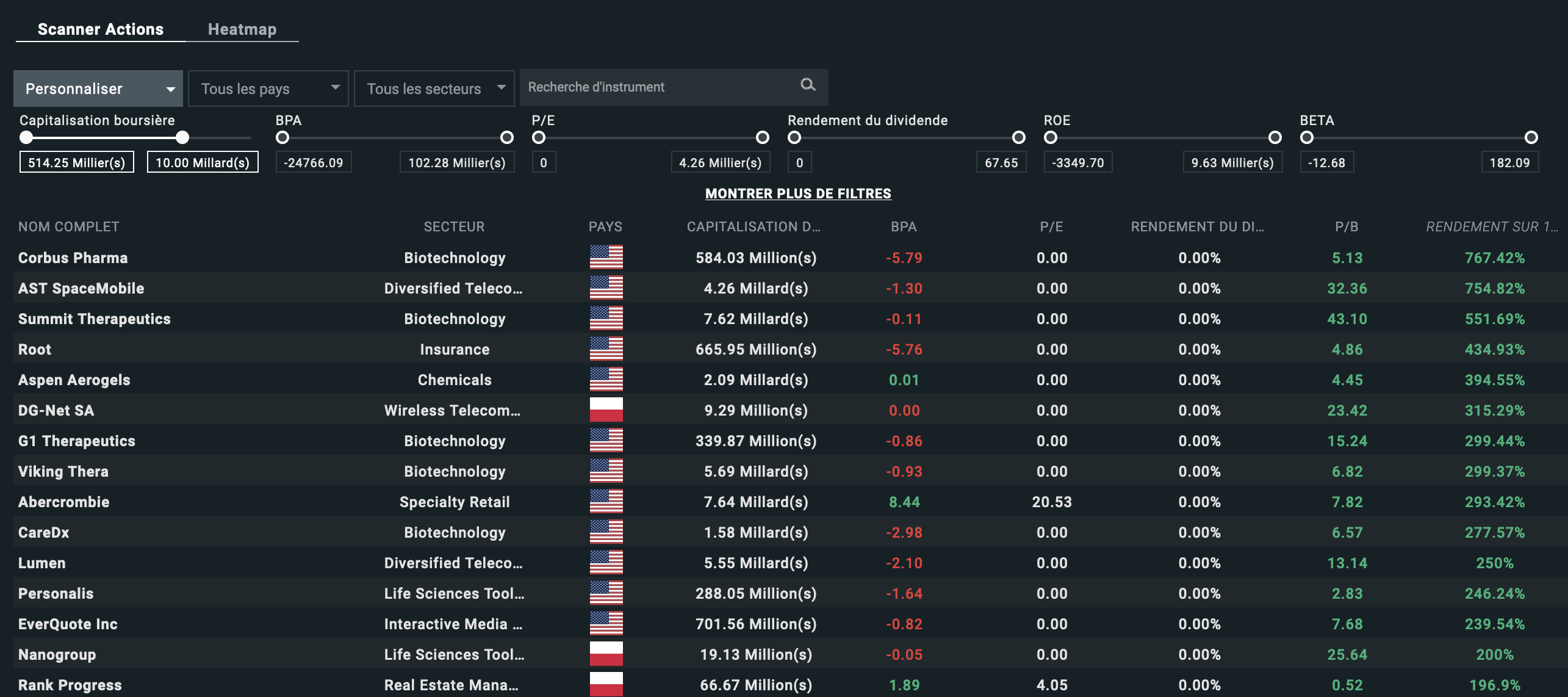Screen dimensions: 1568x697
Task: Grab the right Capitalisation boursière slider handle
Action: 182,137
